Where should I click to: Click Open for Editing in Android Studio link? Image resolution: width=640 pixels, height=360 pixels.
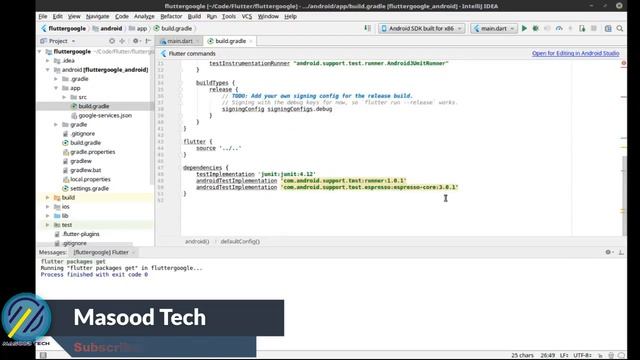[x=576, y=53]
